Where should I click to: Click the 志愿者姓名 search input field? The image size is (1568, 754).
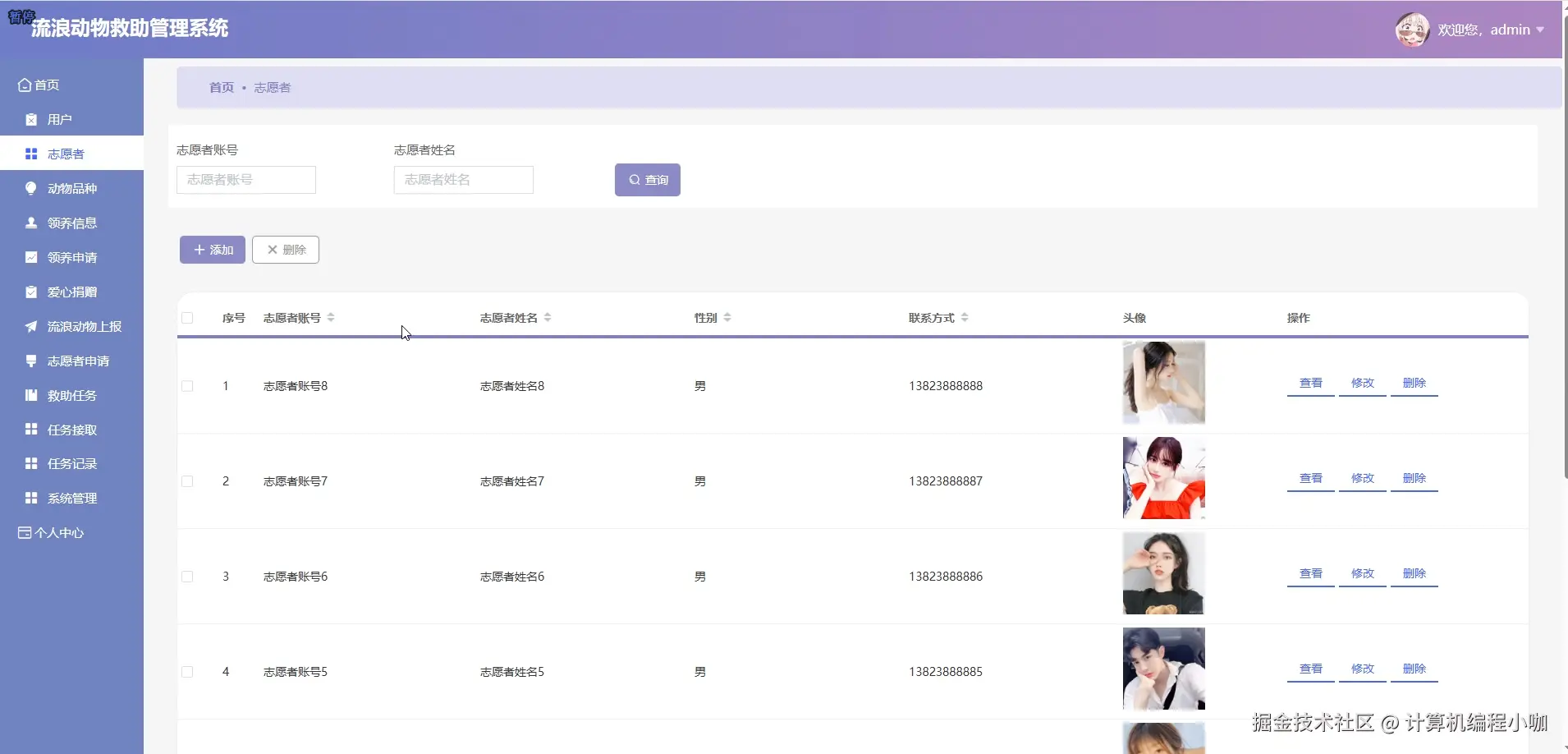coord(464,180)
